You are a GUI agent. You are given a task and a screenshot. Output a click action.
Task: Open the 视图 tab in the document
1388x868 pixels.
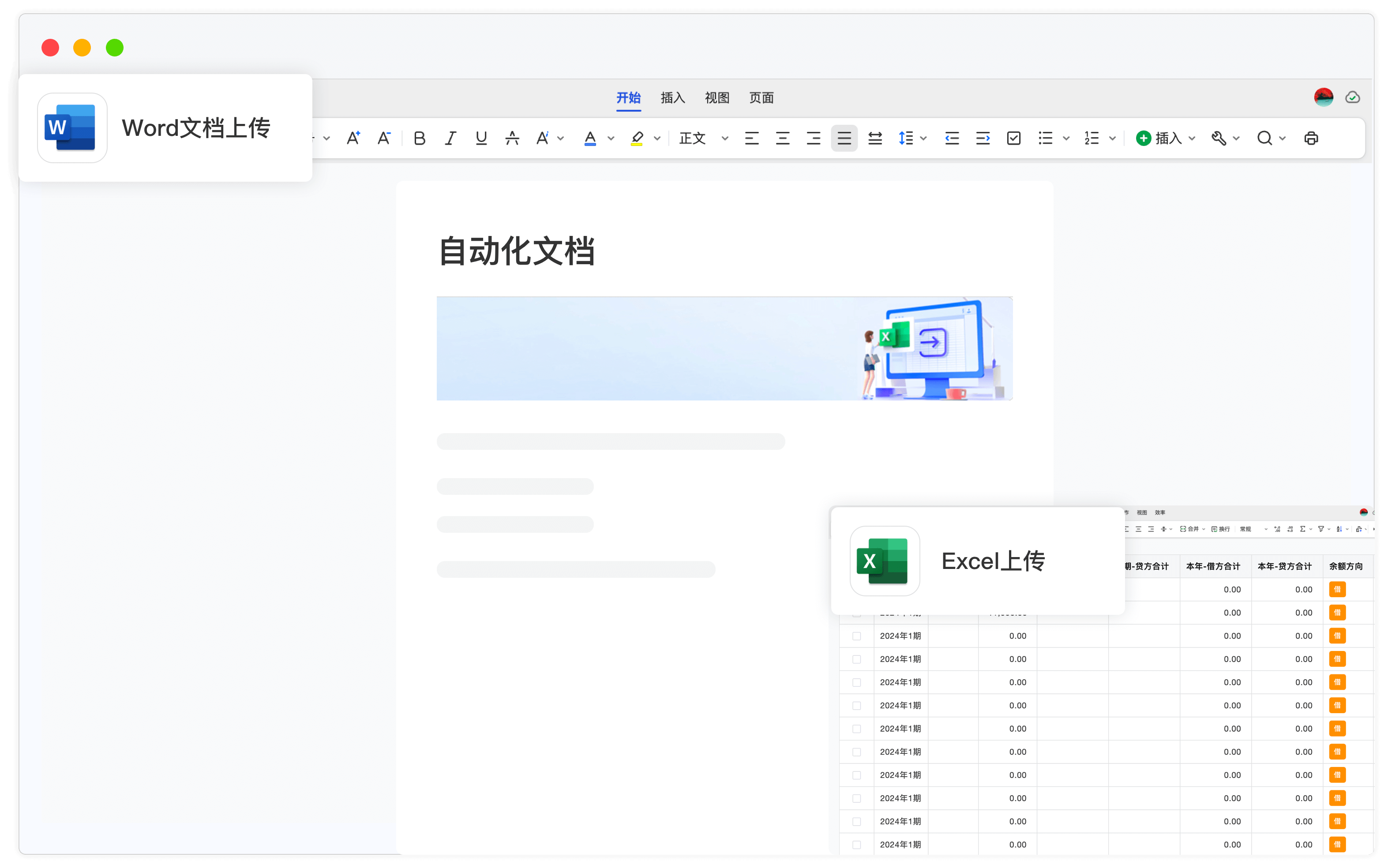coord(717,98)
